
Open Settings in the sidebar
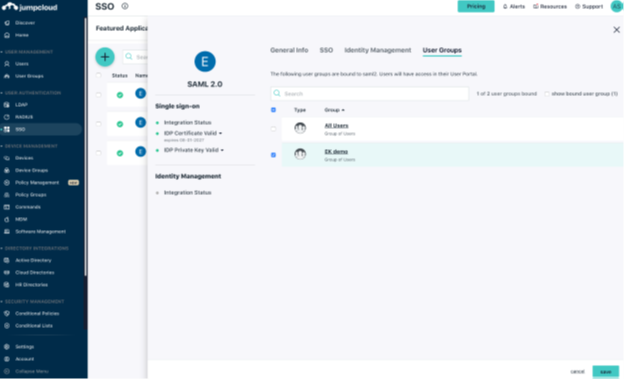point(24,347)
